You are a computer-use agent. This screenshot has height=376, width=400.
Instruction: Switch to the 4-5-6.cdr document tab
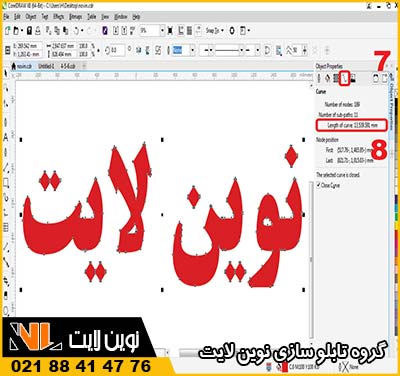(x=68, y=66)
